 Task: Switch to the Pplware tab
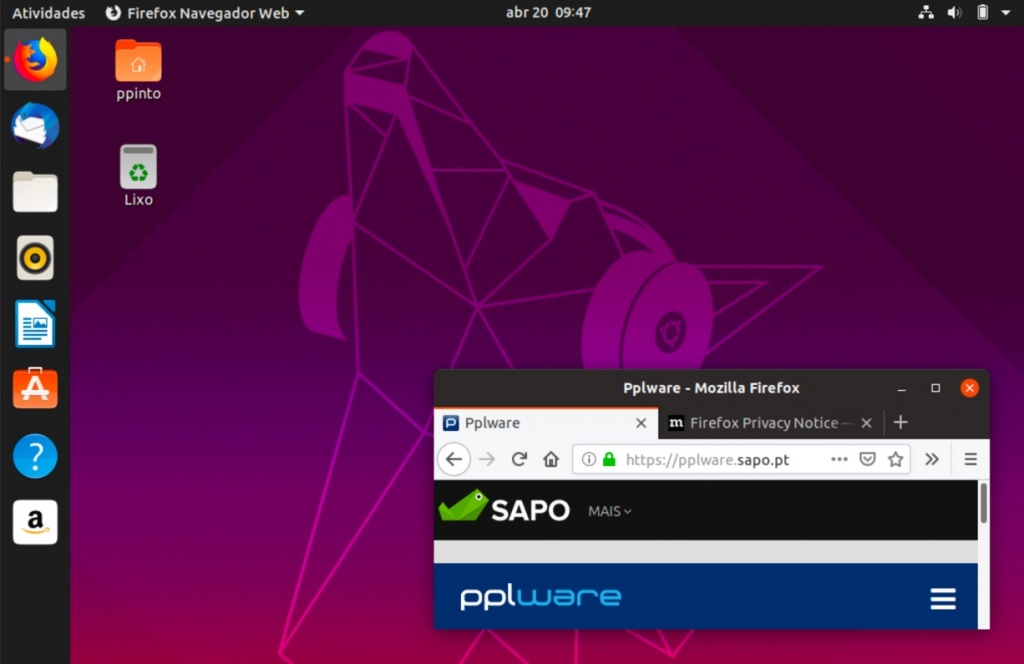coord(546,423)
